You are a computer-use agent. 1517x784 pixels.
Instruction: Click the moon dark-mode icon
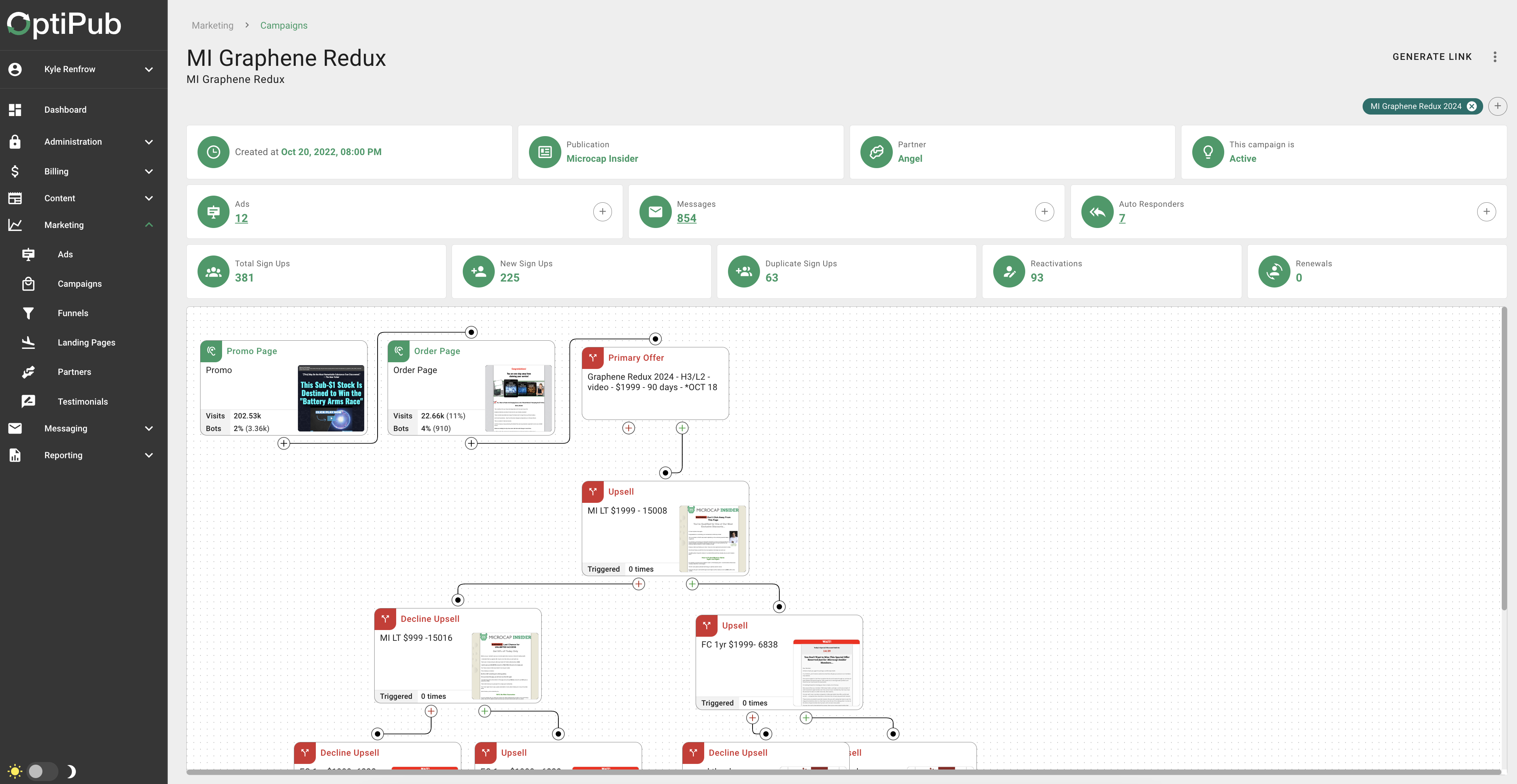pyautogui.click(x=71, y=771)
